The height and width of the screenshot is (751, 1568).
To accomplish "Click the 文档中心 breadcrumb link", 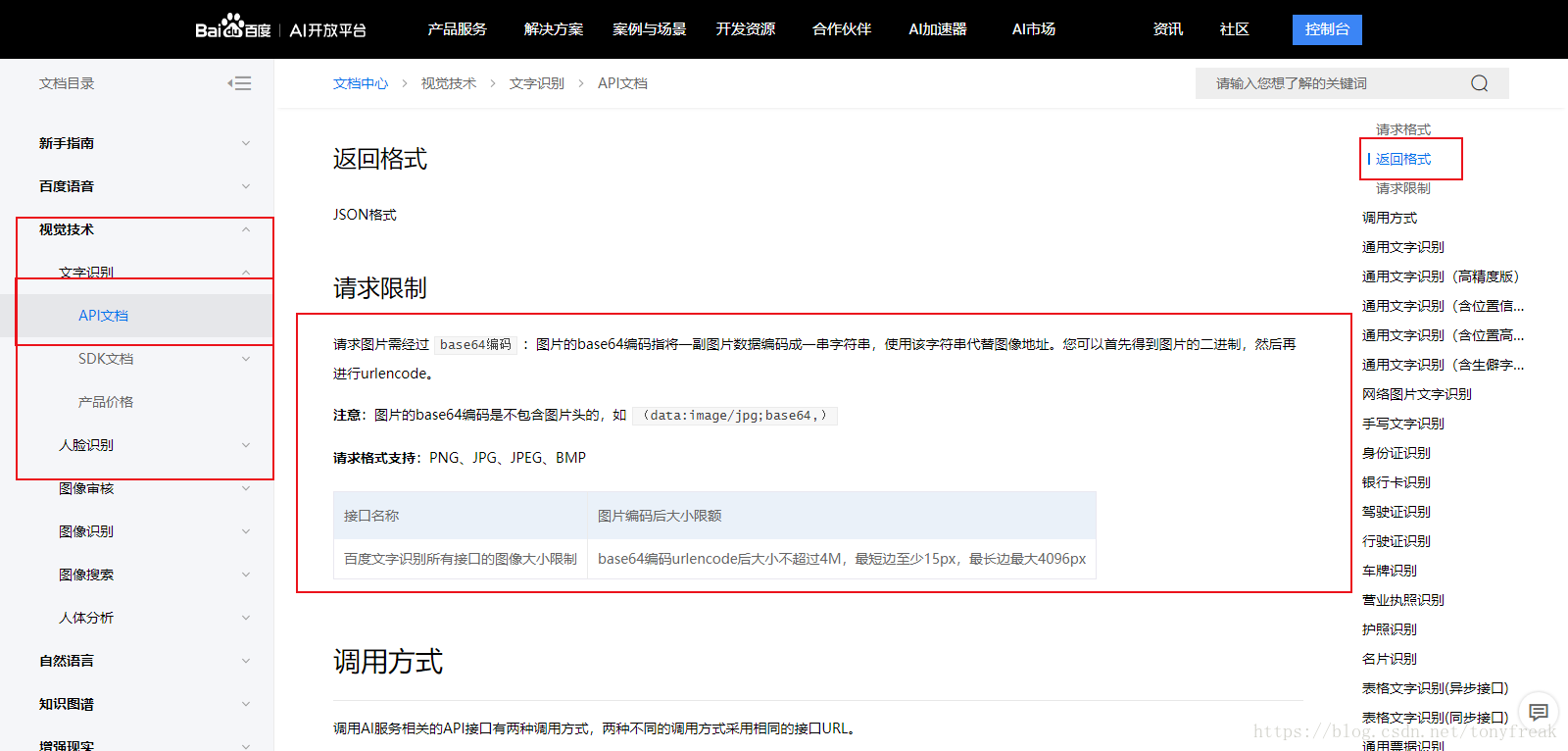I will pos(361,83).
